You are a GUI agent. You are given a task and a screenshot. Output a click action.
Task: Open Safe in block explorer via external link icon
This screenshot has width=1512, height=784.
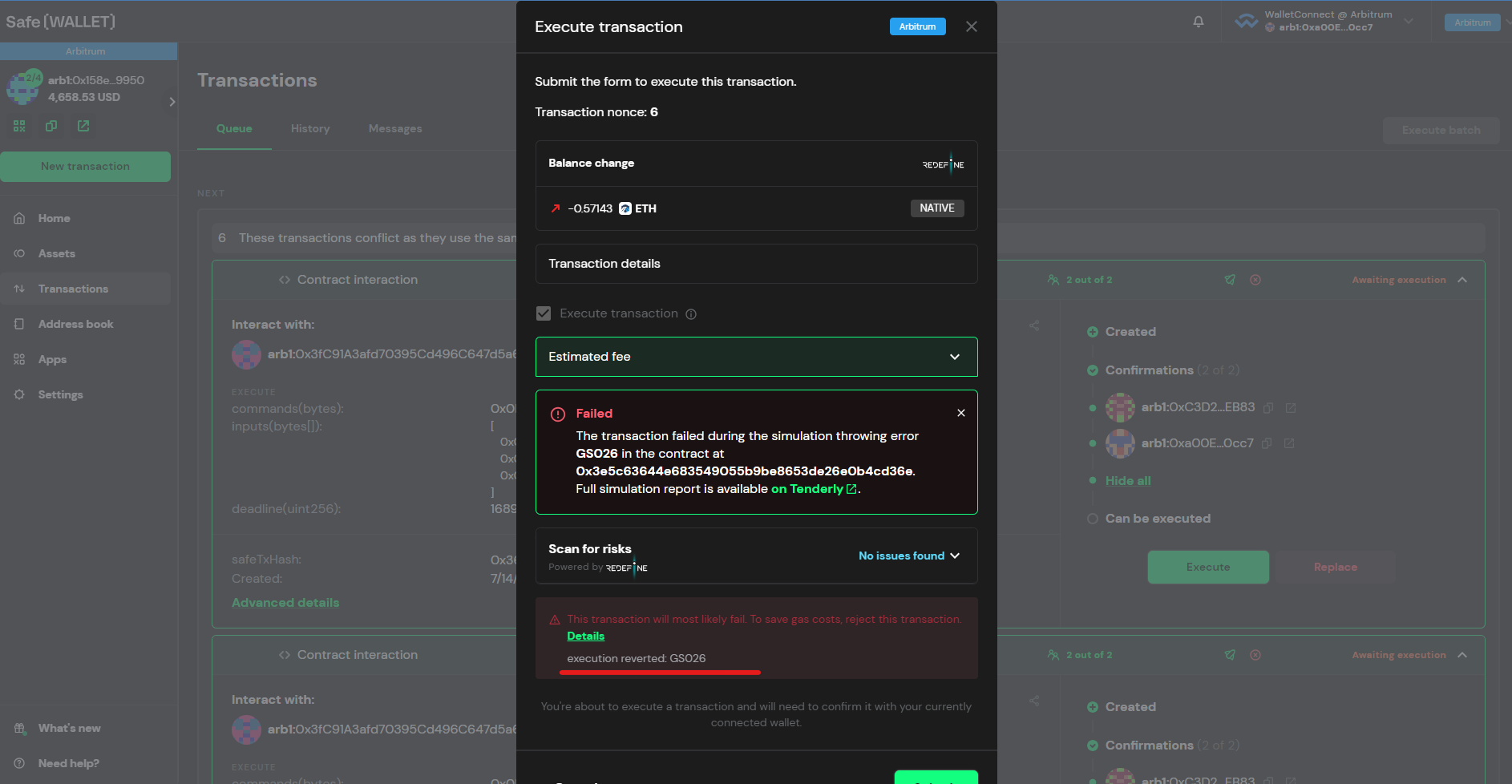[x=83, y=126]
